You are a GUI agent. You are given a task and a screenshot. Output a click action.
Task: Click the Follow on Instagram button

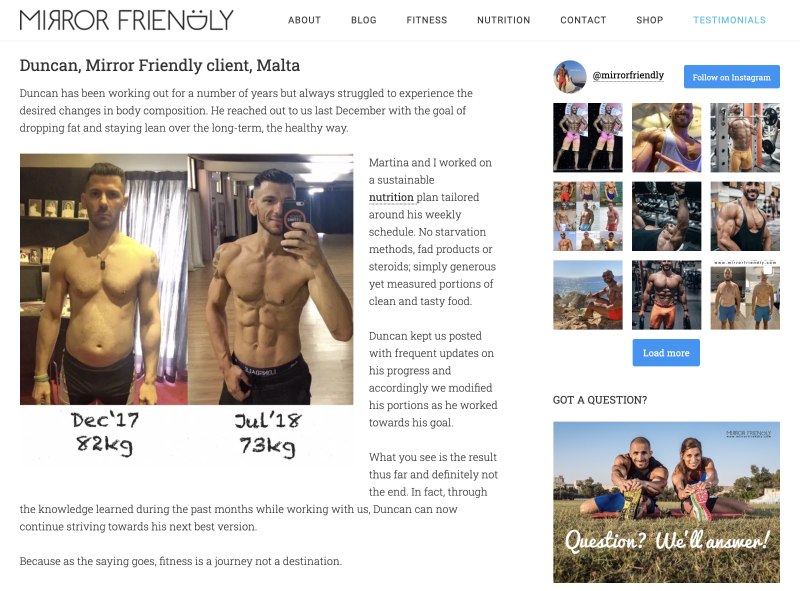tap(732, 77)
